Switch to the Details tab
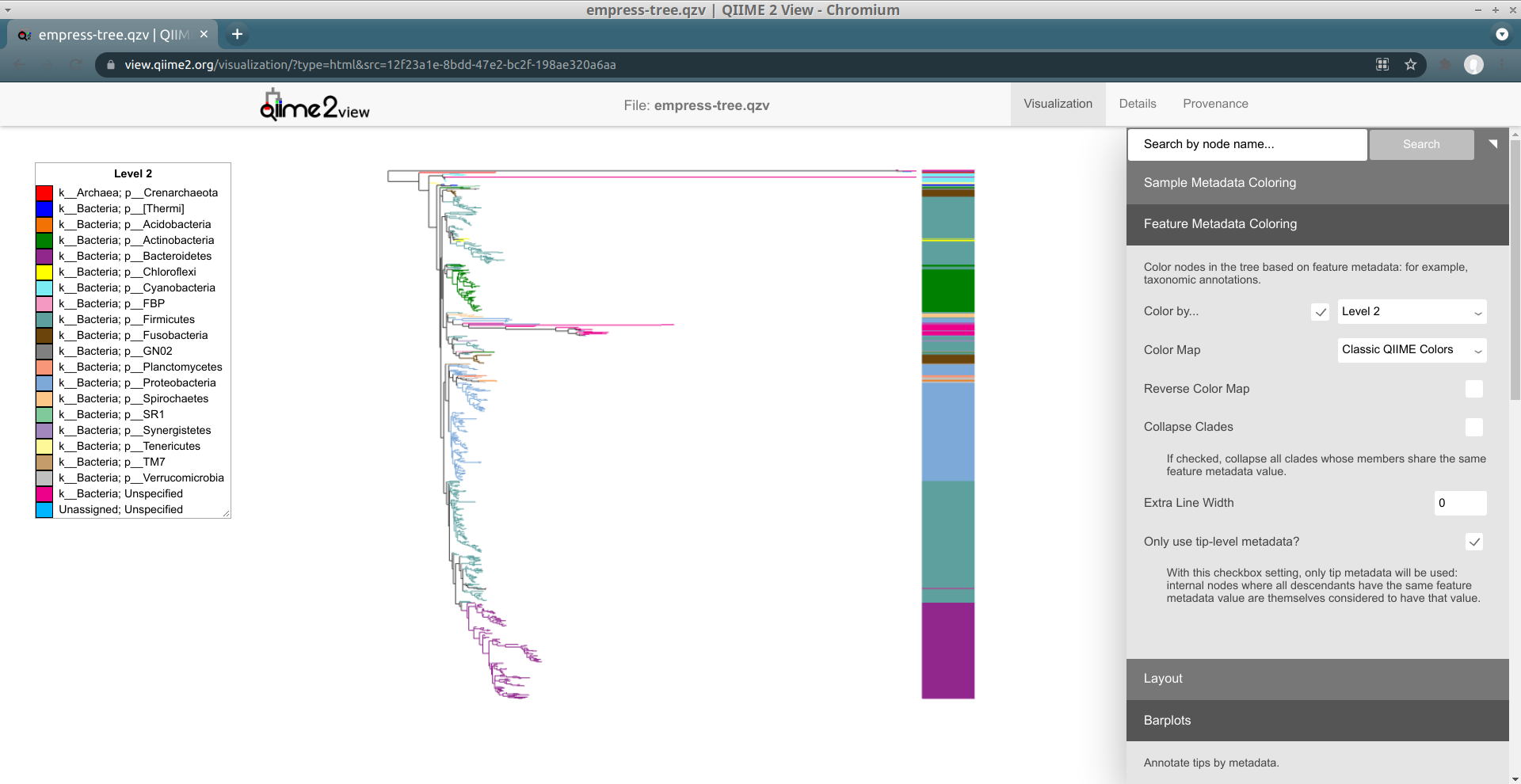Screen dimensions: 1521x784 click(x=1137, y=104)
